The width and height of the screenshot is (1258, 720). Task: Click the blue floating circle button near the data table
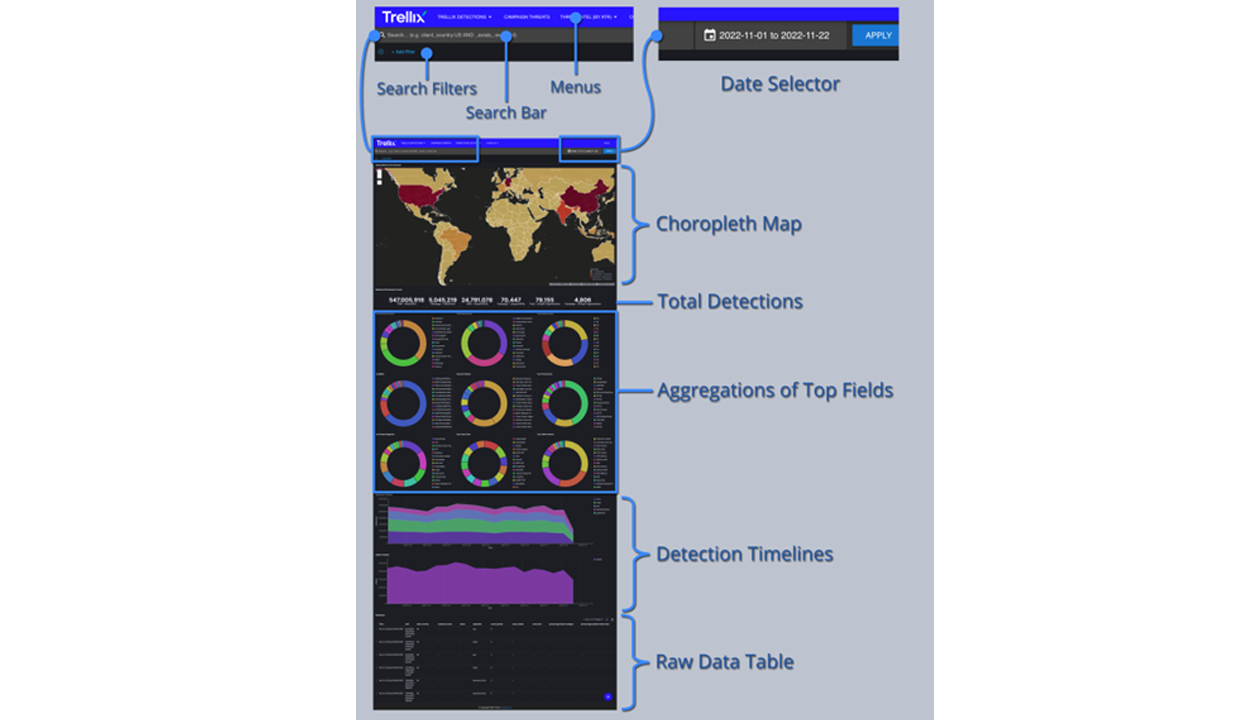click(x=608, y=696)
